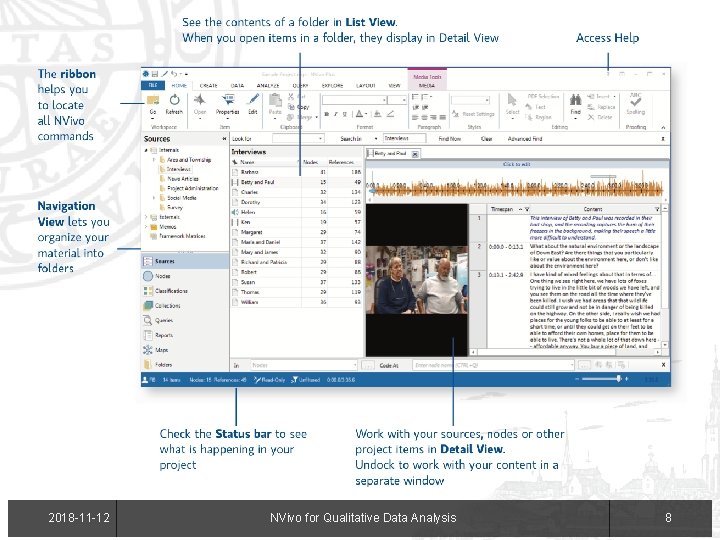Click the Cut scissors icon
Image resolution: width=720 pixels, height=540 pixels.
tap(291, 96)
